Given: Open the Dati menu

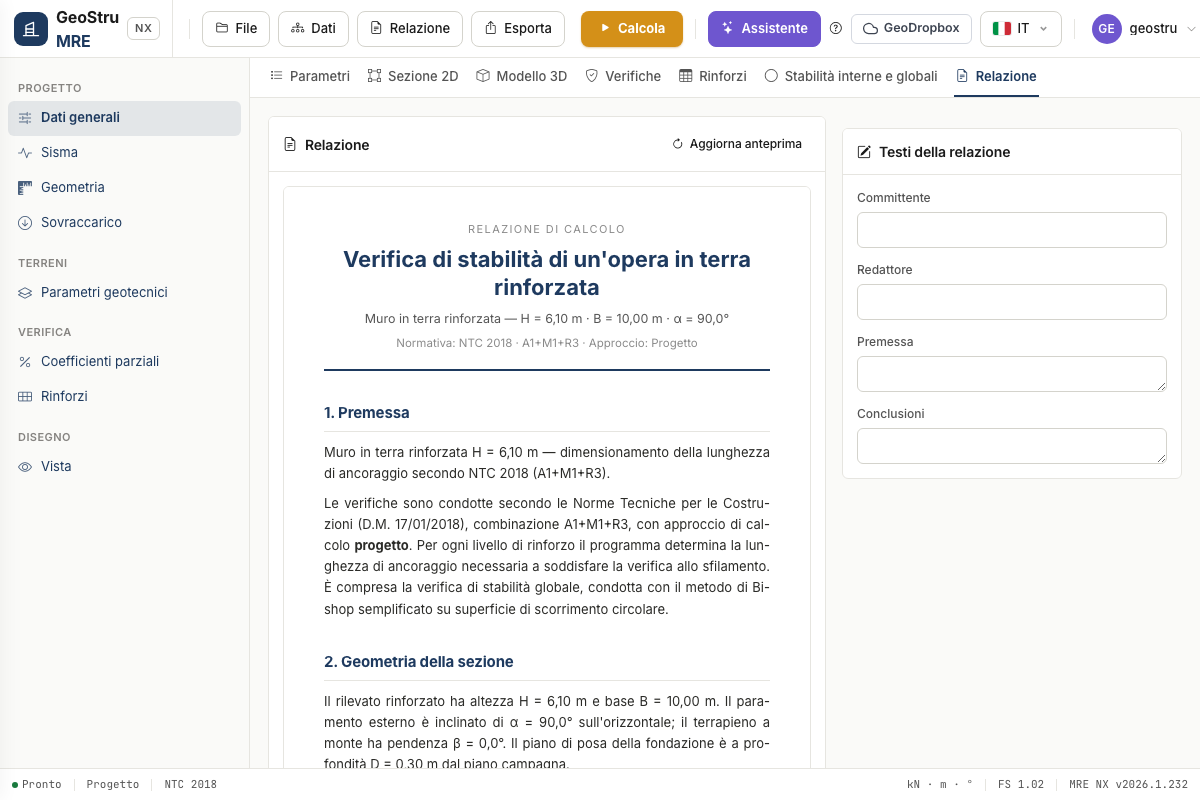Looking at the screenshot, I should pyautogui.click(x=313, y=29).
